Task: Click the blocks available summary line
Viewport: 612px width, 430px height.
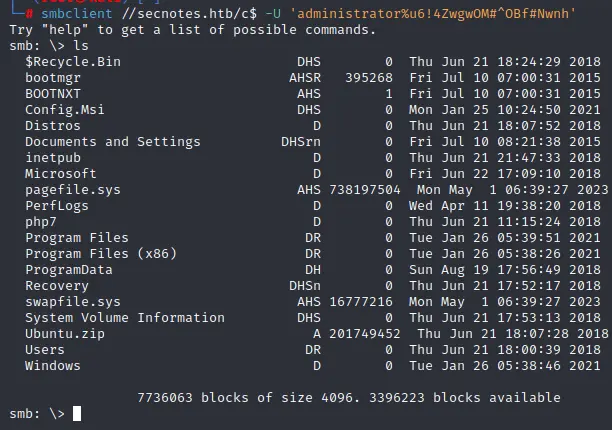Action: click(369, 398)
